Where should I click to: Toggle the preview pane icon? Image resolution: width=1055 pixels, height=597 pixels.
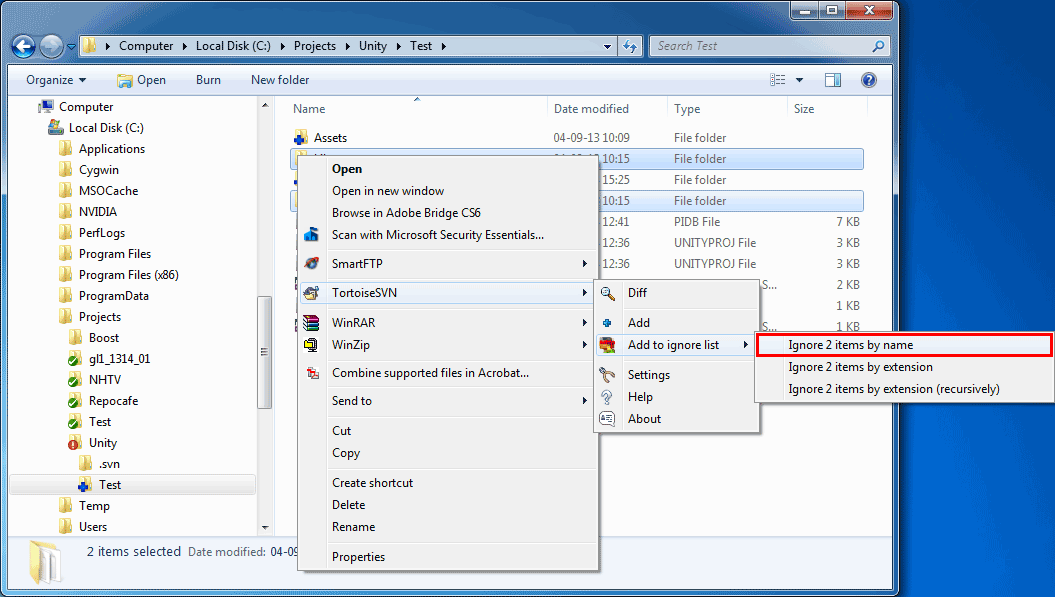click(832, 79)
